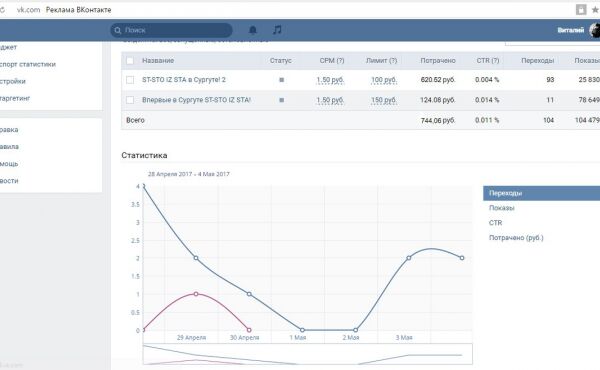The height and width of the screenshot is (370, 600).
Task: Switch chart to CTR metric
Action: click(495, 223)
